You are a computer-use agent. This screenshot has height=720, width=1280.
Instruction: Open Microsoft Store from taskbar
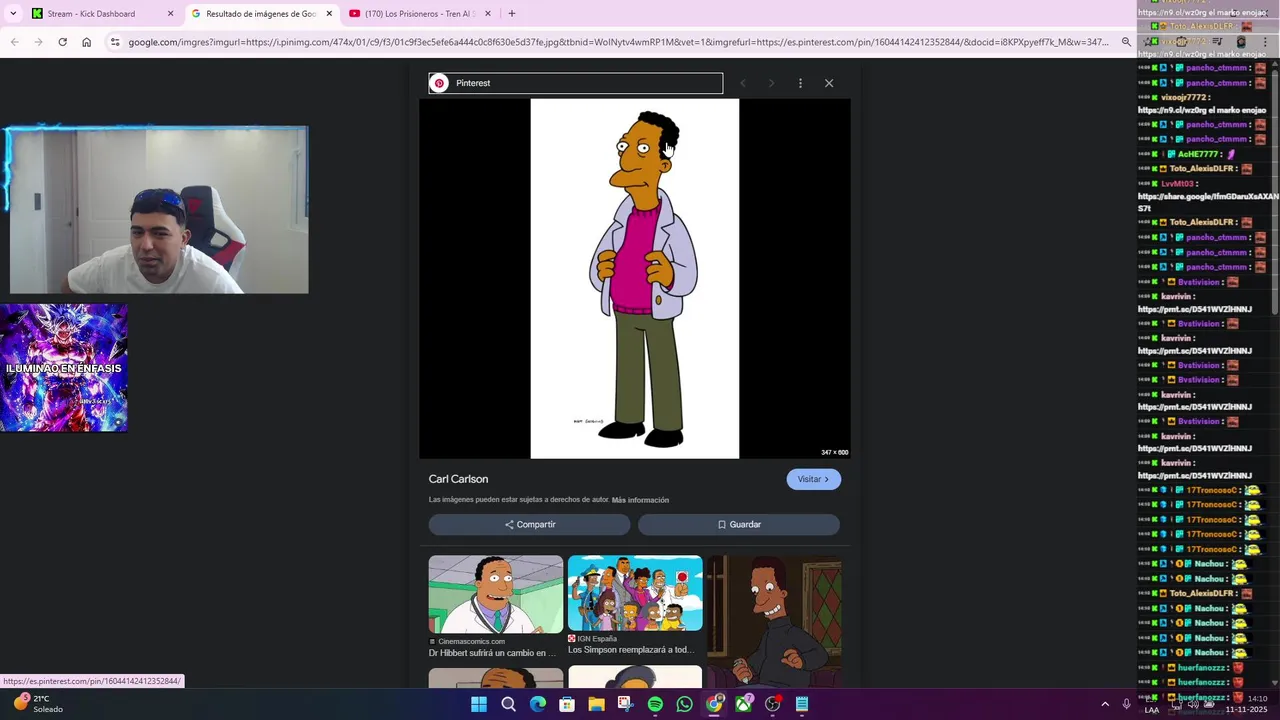click(x=567, y=704)
